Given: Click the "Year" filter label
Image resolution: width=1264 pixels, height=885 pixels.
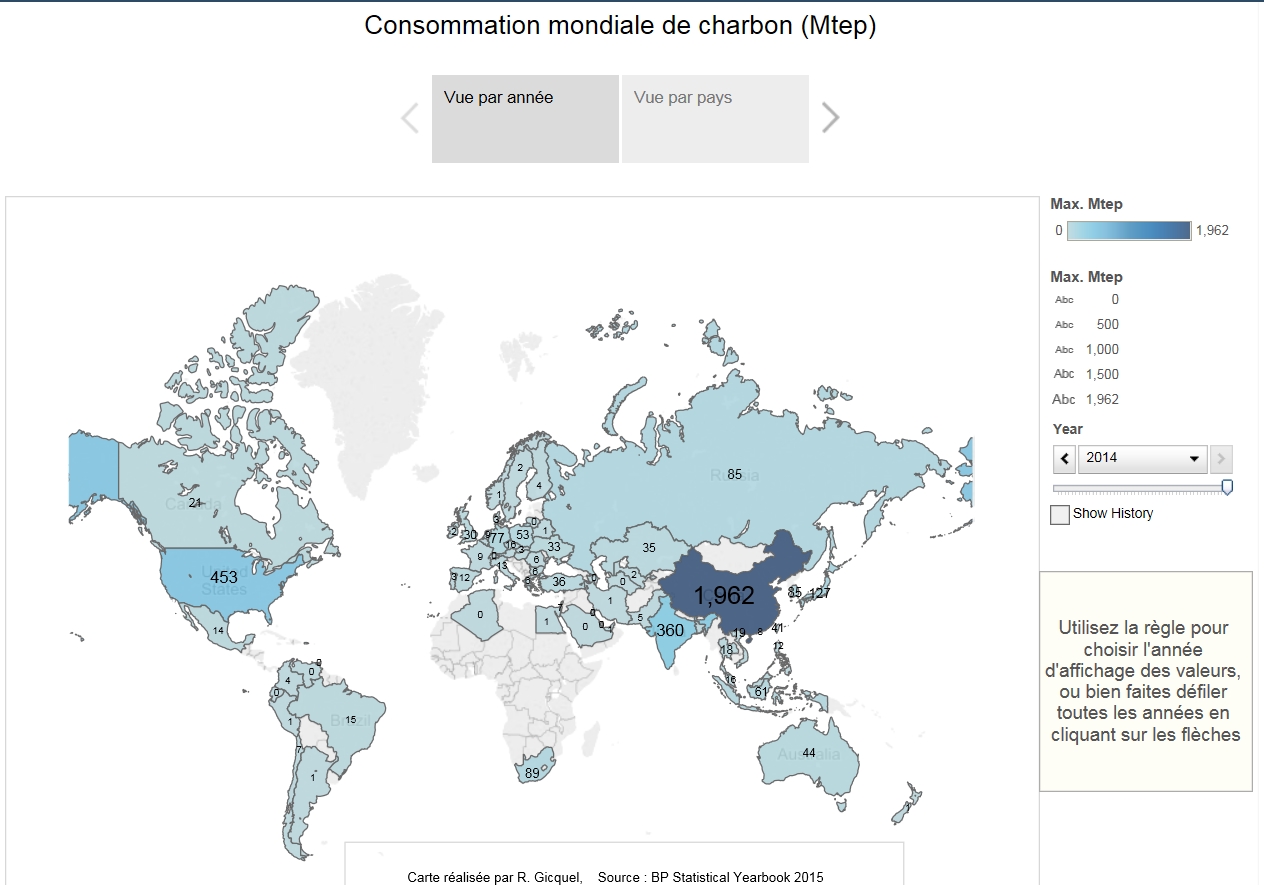Looking at the screenshot, I should coord(1068,429).
